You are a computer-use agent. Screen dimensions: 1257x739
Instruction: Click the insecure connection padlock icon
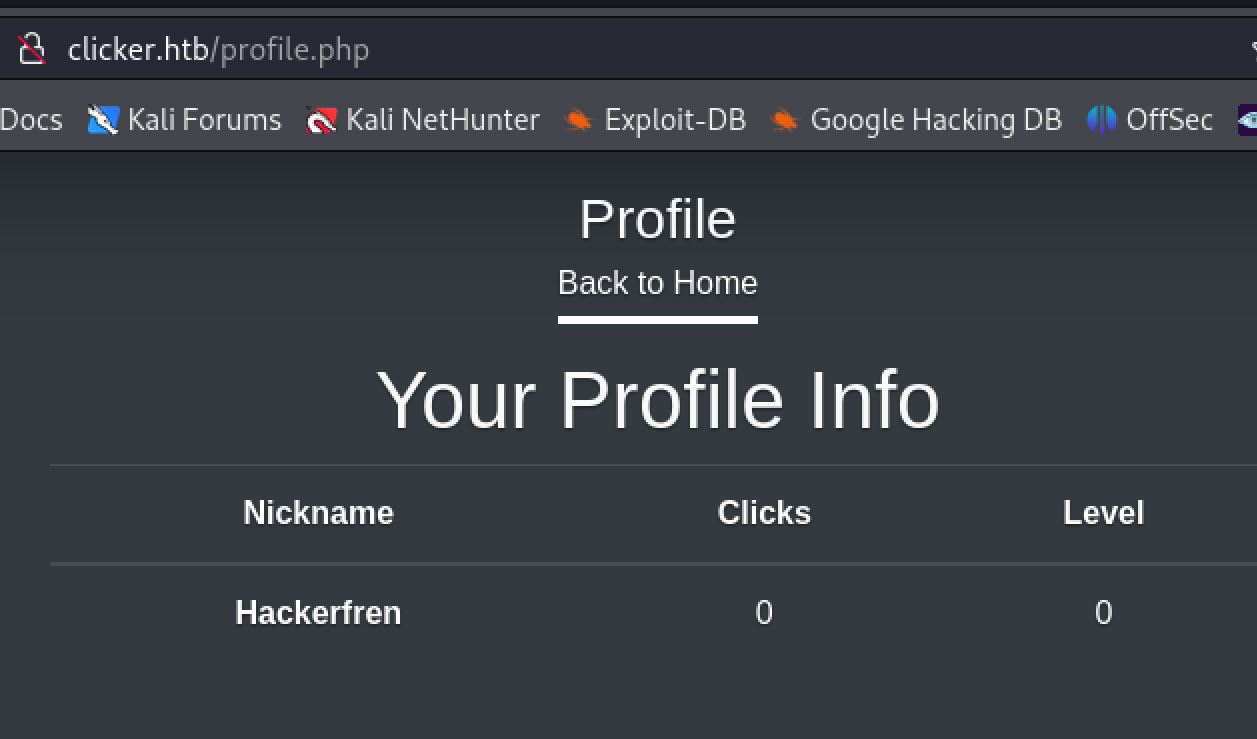point(32,48)
